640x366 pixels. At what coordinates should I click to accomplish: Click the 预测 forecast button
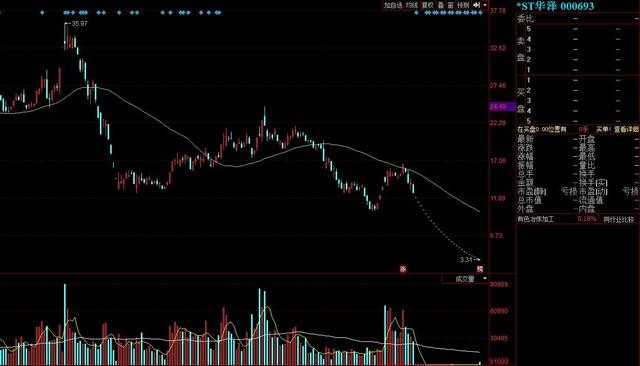click(x=463, y=5)
